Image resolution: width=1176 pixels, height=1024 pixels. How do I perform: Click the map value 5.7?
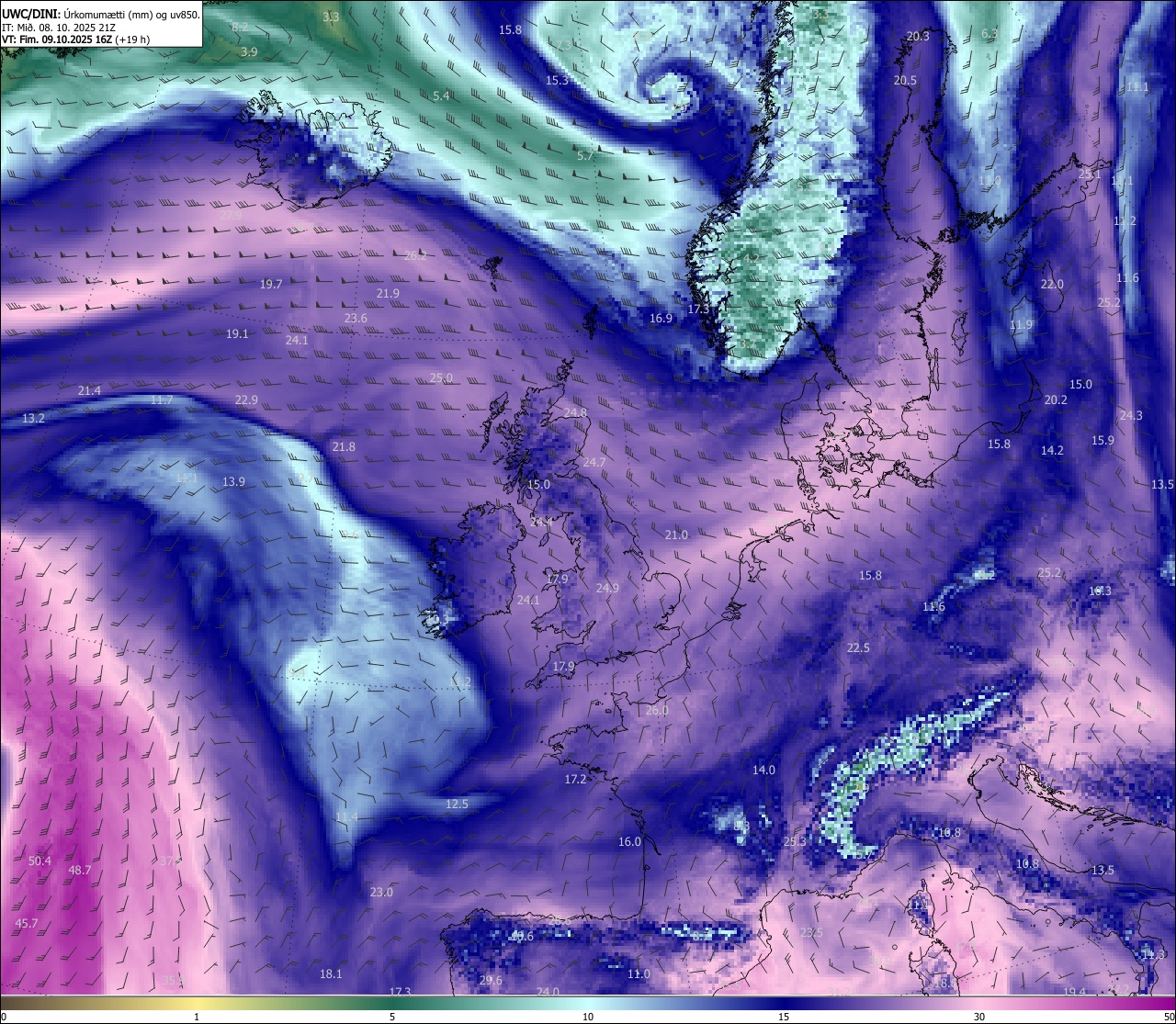(x=585, y=156)
